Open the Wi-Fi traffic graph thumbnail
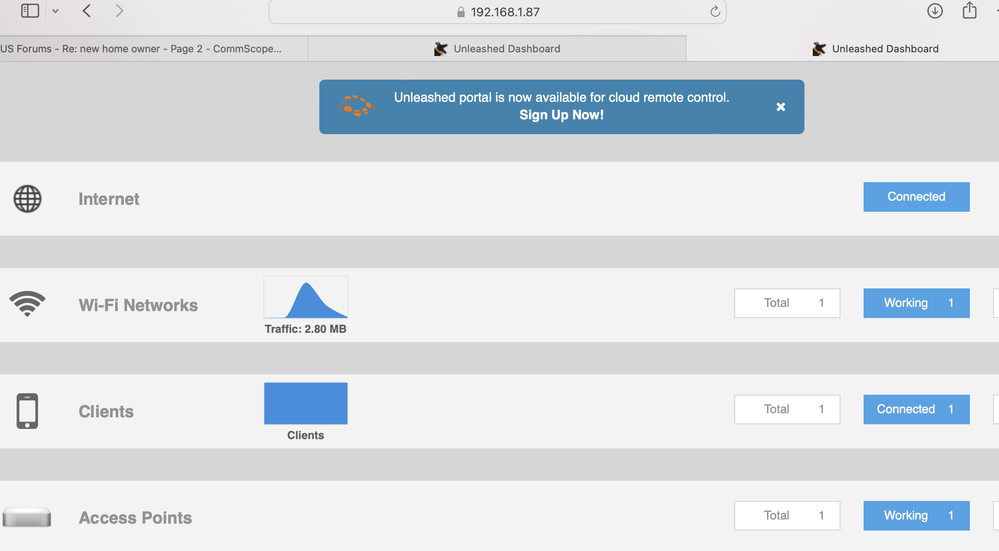This screenshot has height=551, width=999. point(306,298)
